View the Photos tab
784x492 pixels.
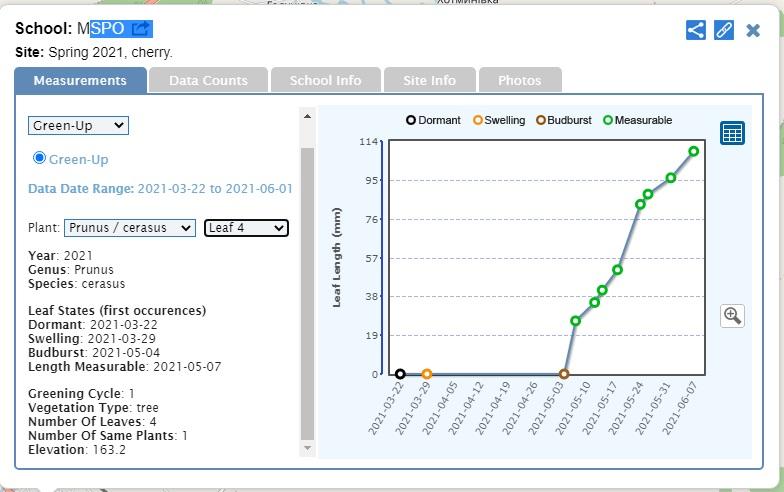coord(519,81)
